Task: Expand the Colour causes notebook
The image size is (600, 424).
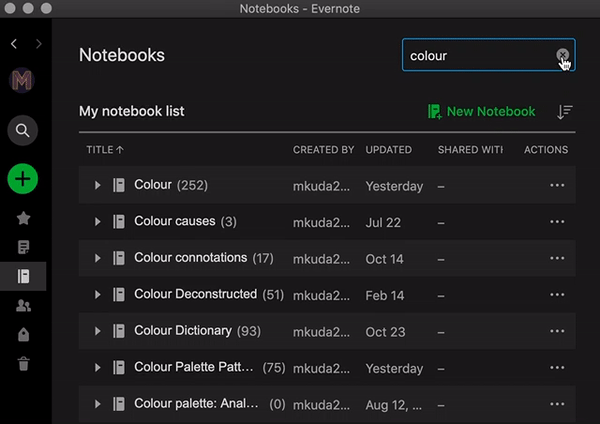Action: [x=97, y=222]
